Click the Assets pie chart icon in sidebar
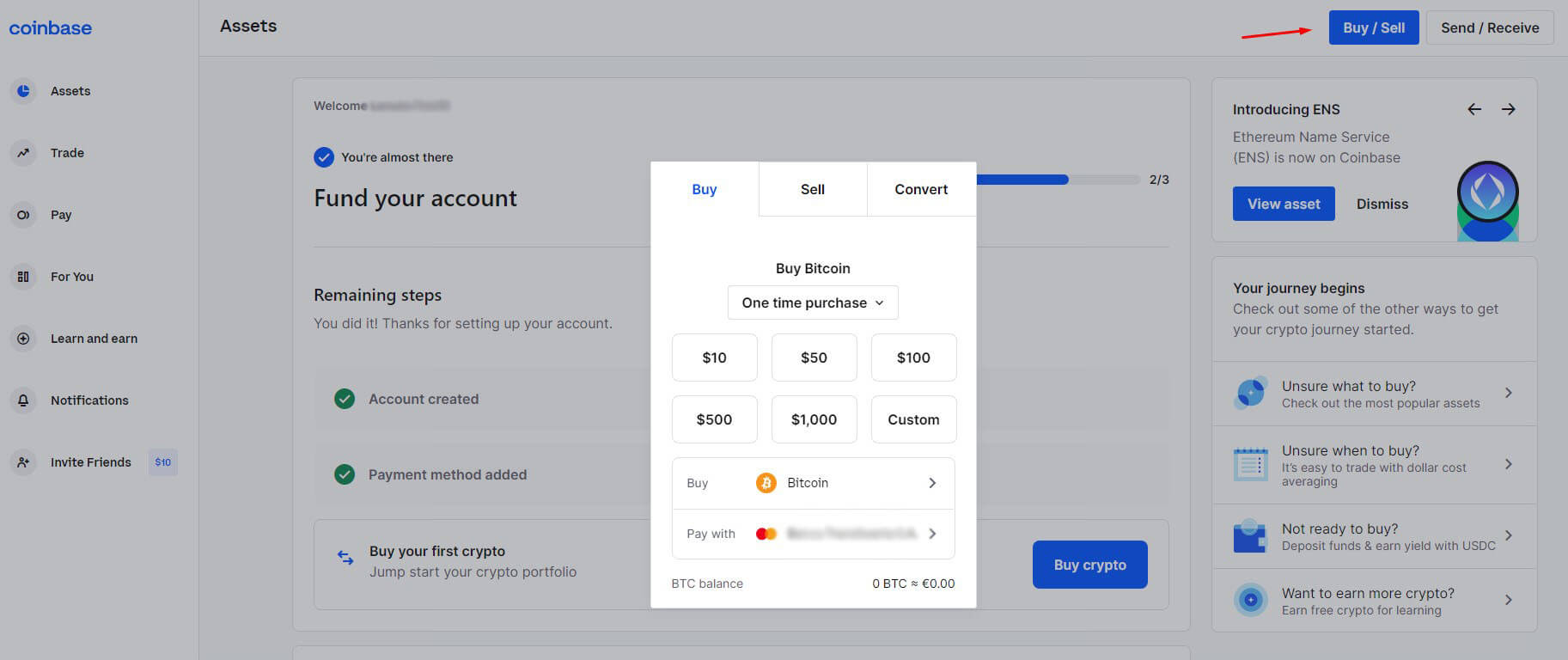This screenshot has height=660, width=1568. (23, 91)
